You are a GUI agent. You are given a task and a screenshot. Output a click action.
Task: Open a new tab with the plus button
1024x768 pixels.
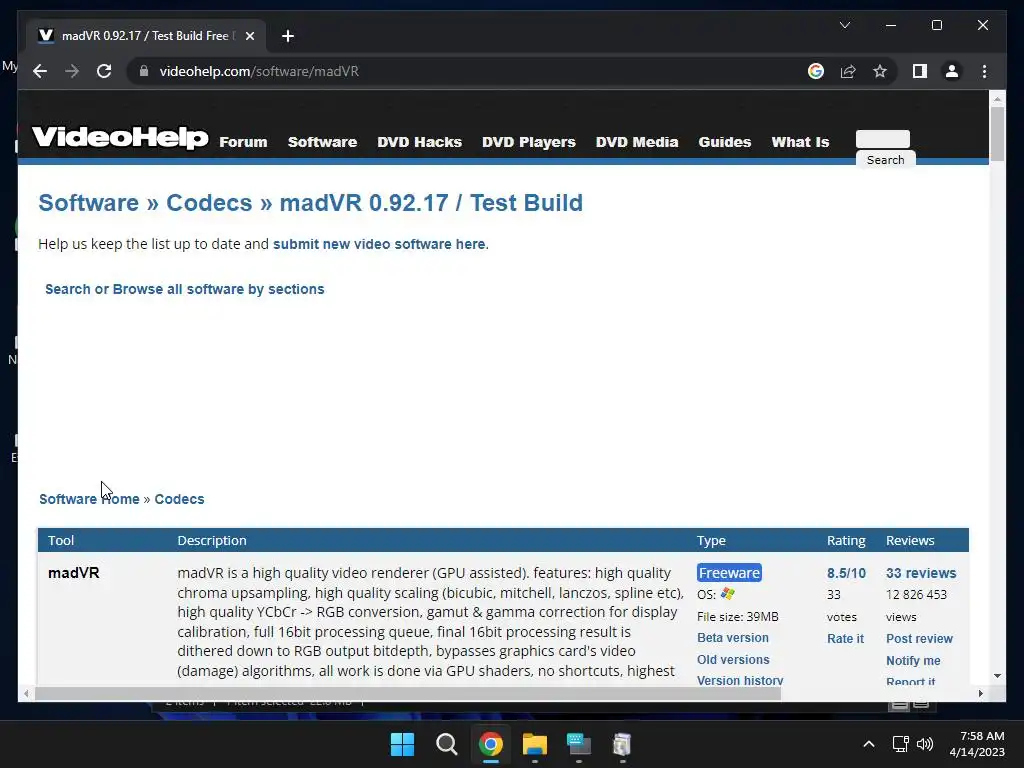[x=288, y=36]
